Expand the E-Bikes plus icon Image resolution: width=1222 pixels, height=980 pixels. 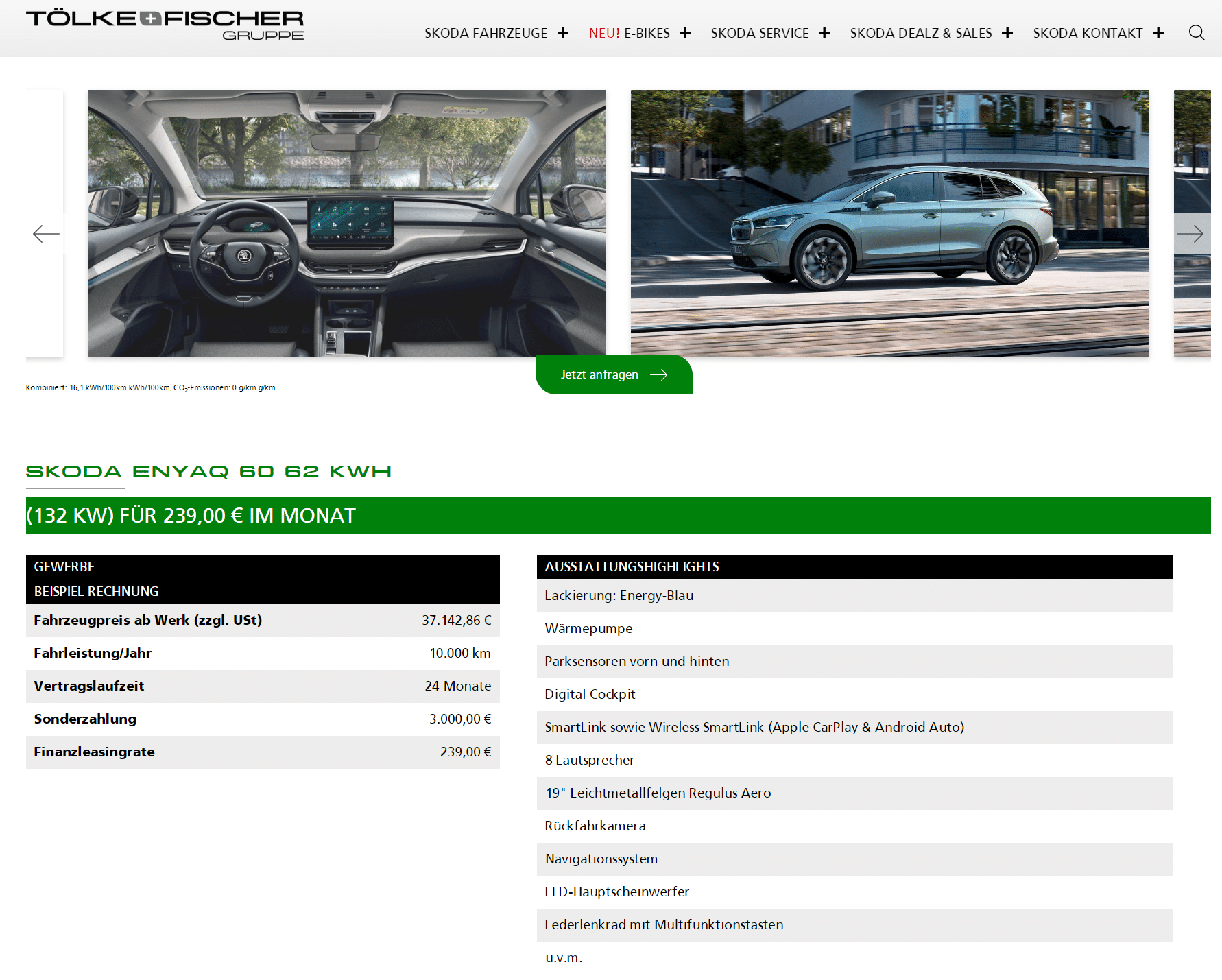pos(685,33)
